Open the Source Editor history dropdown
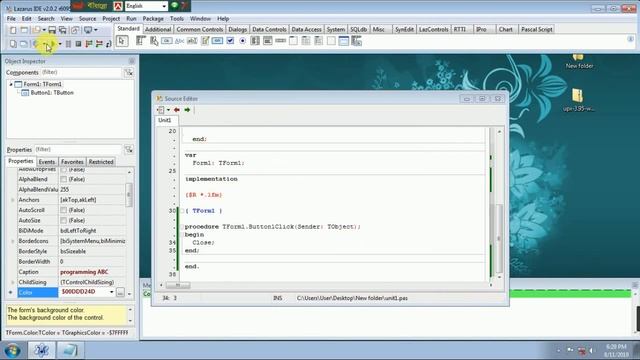The height and width of the screenshot is (360, 640). [168, 110]
